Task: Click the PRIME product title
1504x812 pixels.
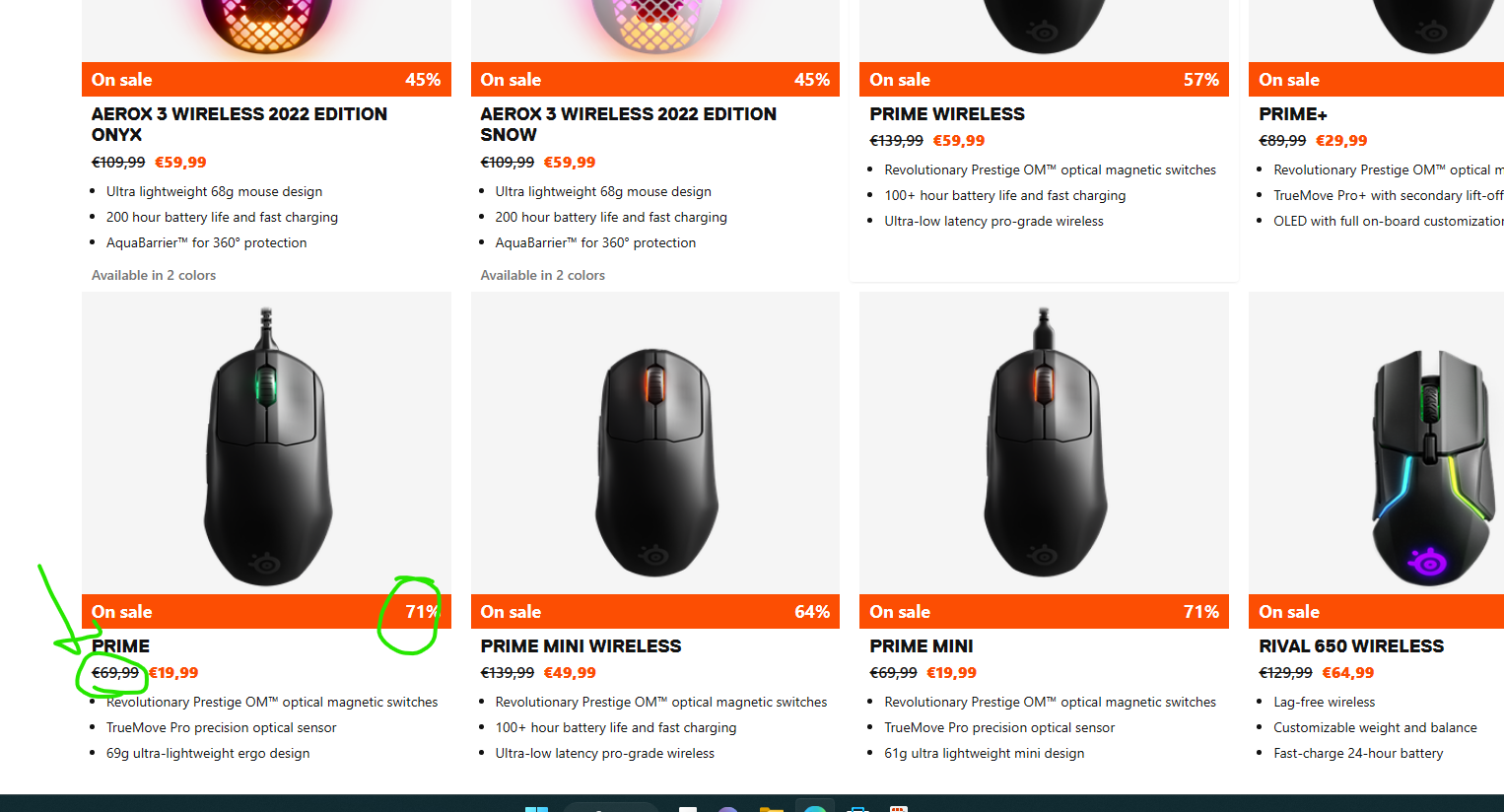Action: (121, 646)
